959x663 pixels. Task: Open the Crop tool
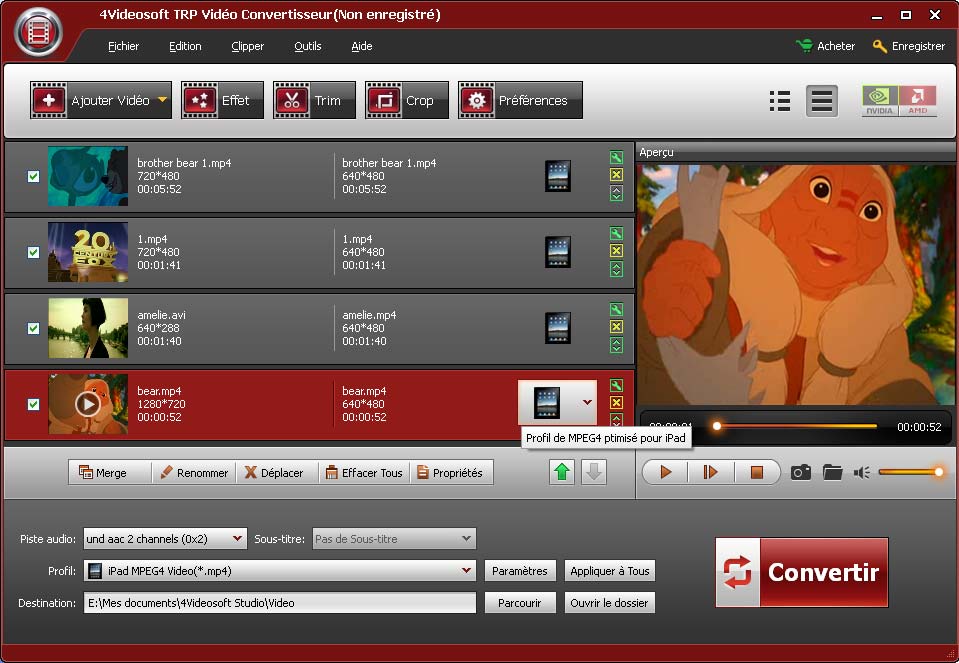pyautogui.click(x=406, y=101)
